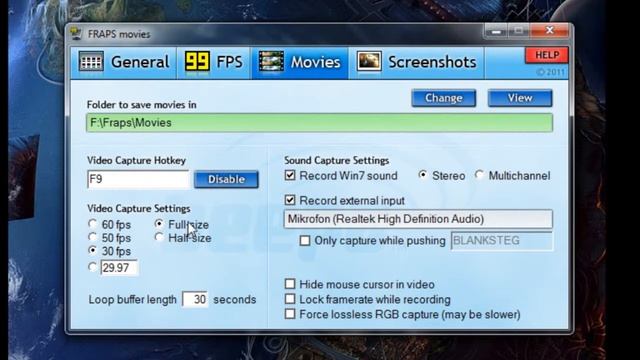The width and height of the screenshot is (640, 360).
Task: Open the red HELP button
Action: coord(547,55)
